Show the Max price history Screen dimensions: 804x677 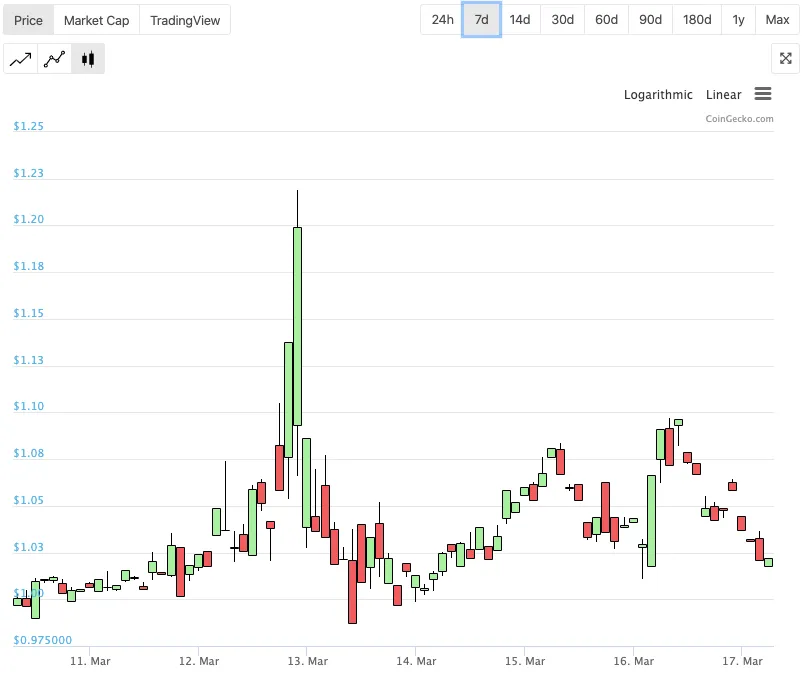tap(777, 19)
